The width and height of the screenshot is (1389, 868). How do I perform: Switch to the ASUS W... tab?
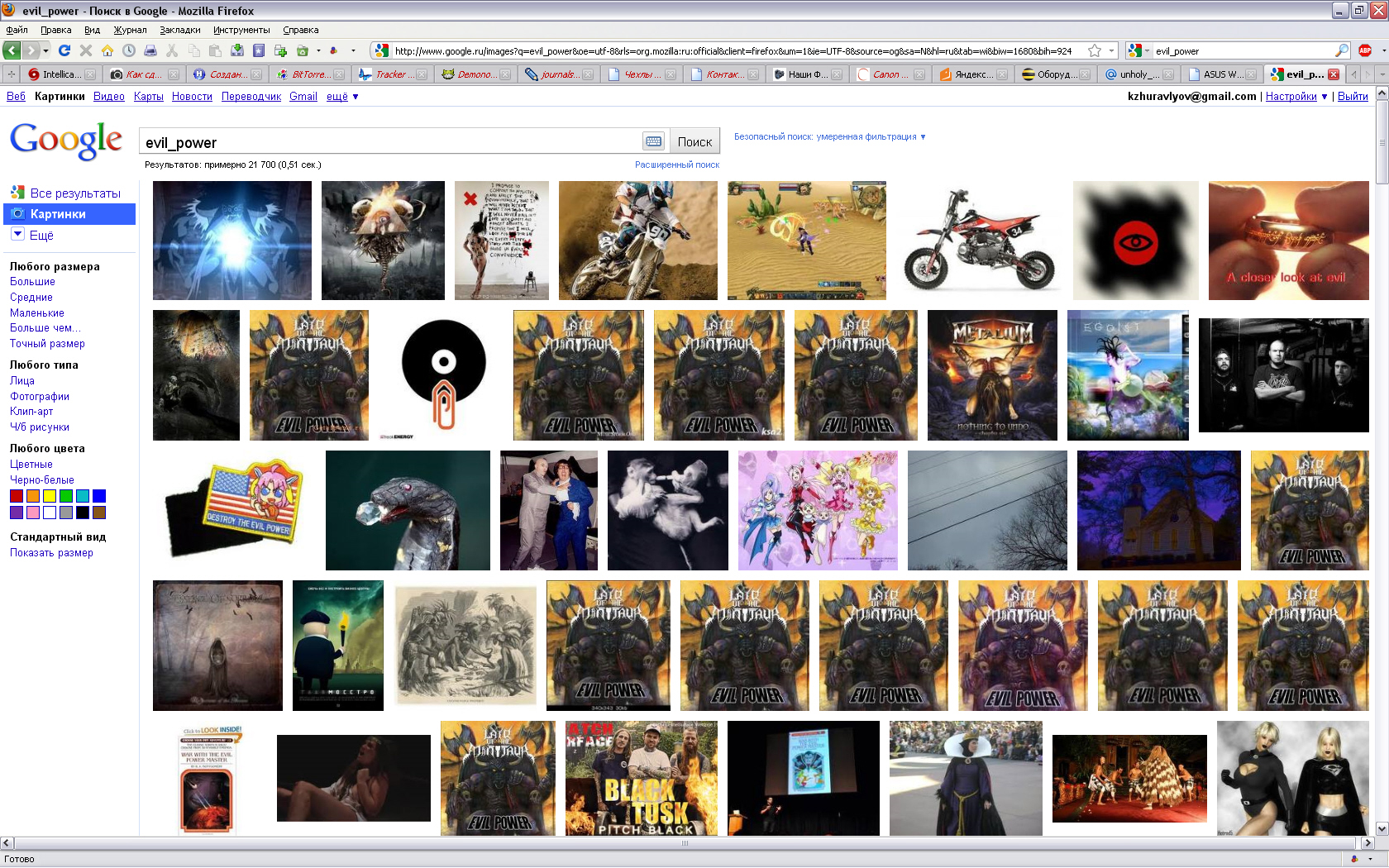(x=1221, y=74)
